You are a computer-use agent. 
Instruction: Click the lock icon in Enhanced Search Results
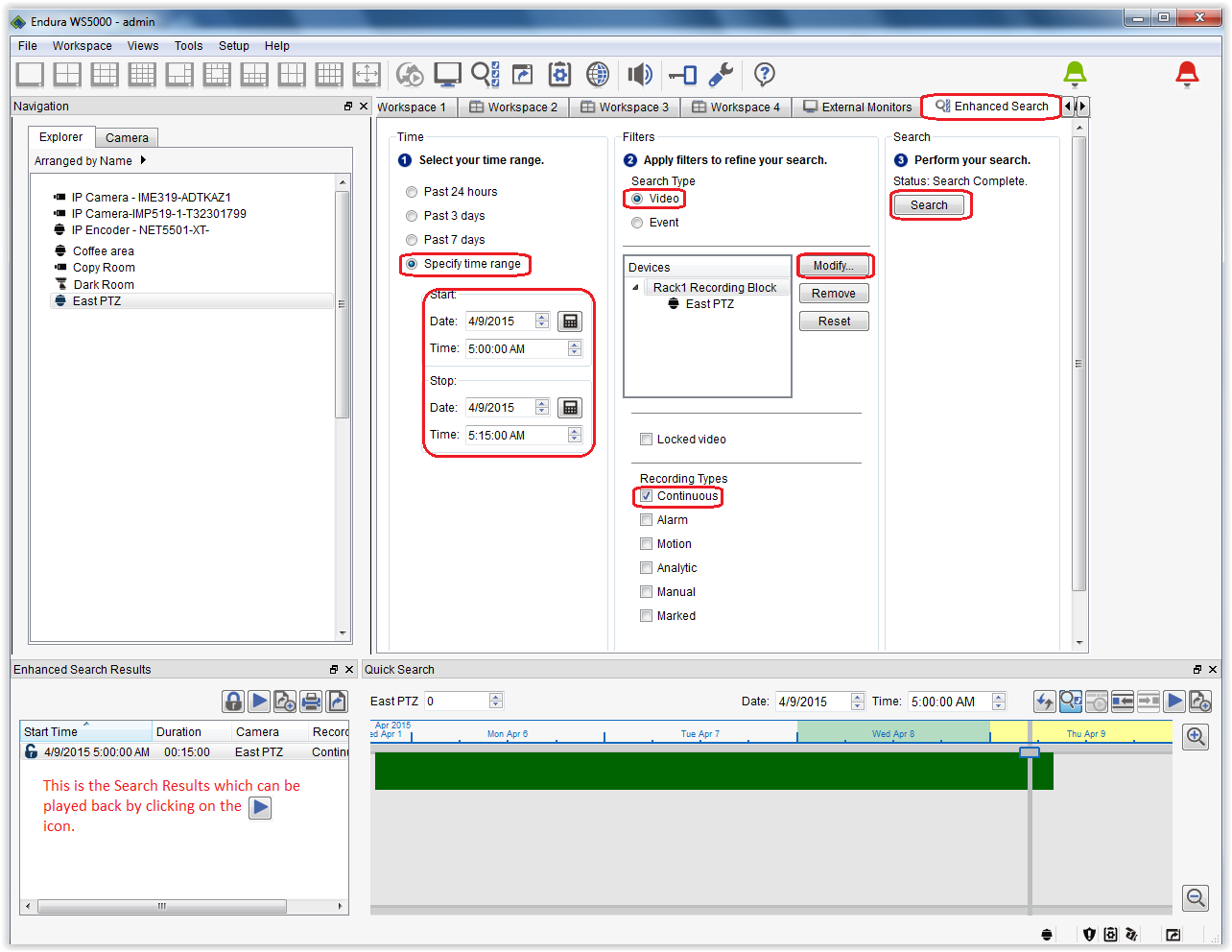(233, 701)
